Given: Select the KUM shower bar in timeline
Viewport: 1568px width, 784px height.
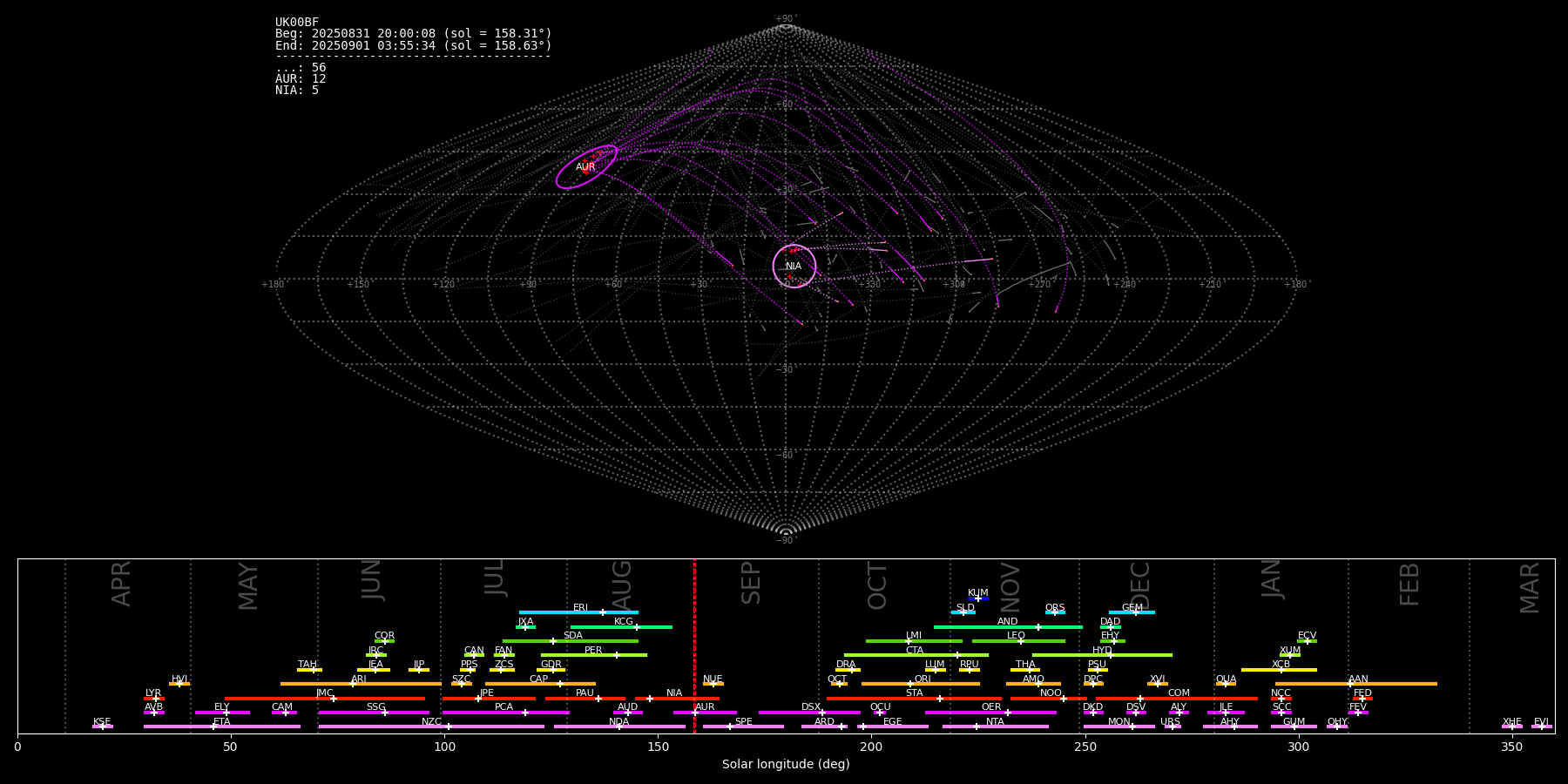Looking at the screenshot, I should pyautogui.click(x=978, y=598).
